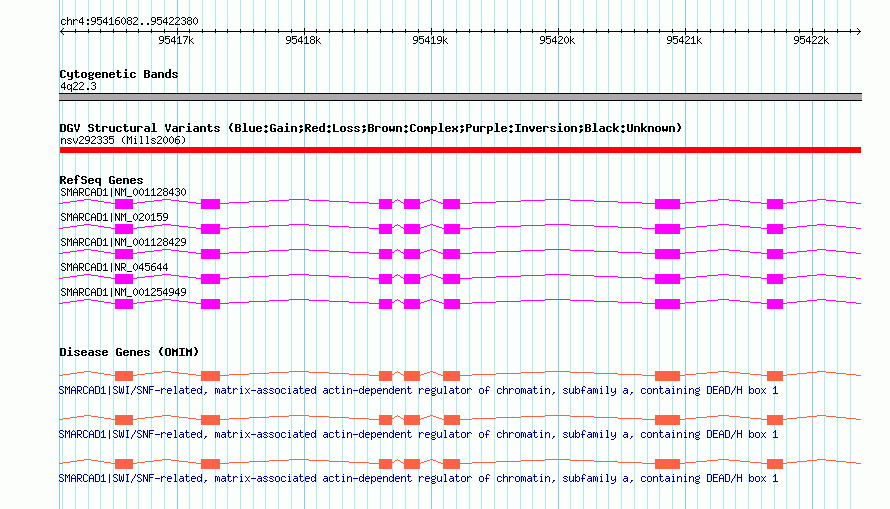
Task: Open the bottommost SMARCAD1 OMIM description link
Action: click(418, 478)
